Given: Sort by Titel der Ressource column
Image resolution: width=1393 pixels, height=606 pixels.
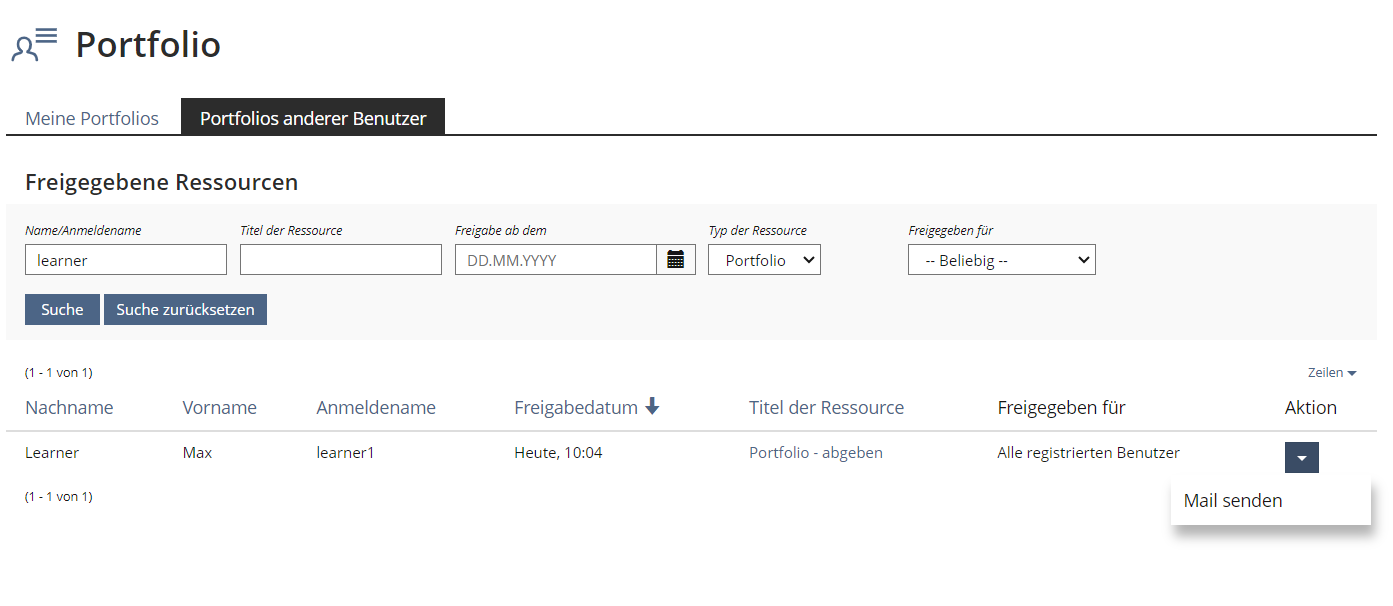Looking at the screenshot, I should 826,408.
